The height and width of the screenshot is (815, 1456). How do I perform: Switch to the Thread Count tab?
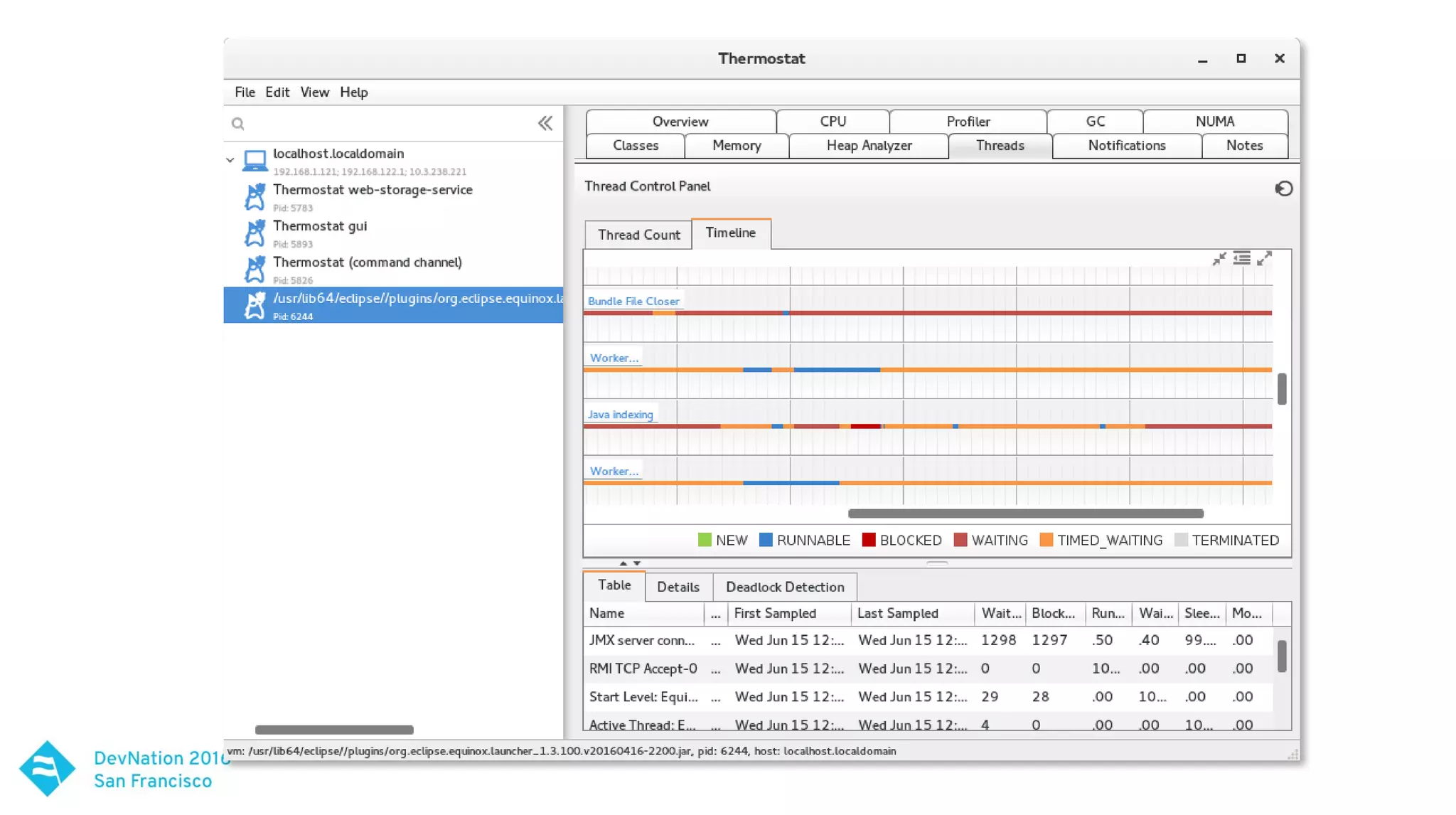point(638,235)
